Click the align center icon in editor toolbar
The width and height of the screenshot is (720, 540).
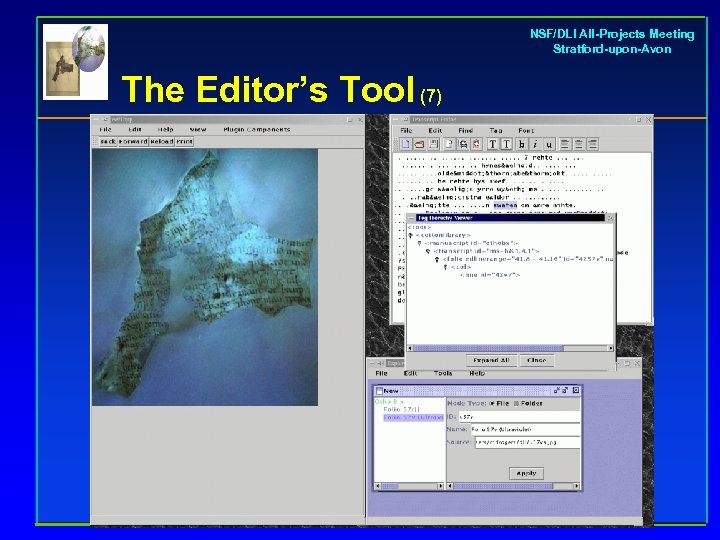[579, 144]
